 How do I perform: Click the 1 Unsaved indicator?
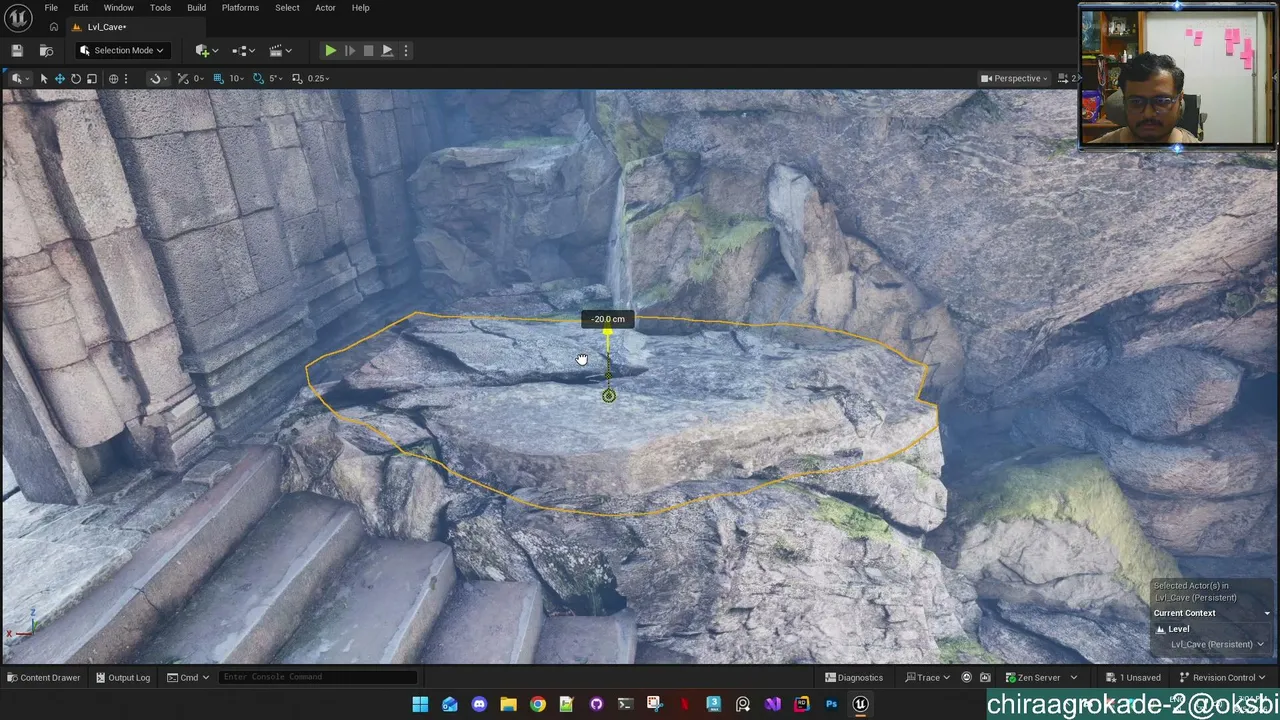(x=1133, y=678)
